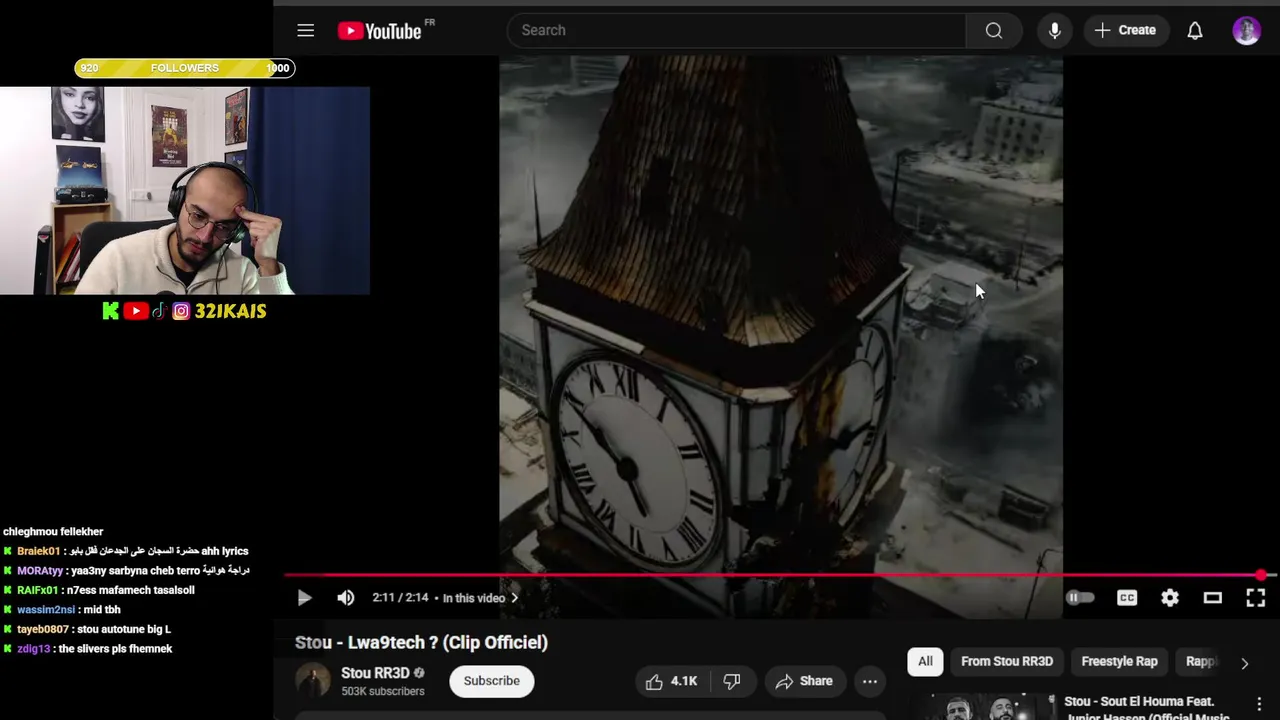Open the notifications bell
This screenshot has width=1280, height=720.
pos(1195,30)
